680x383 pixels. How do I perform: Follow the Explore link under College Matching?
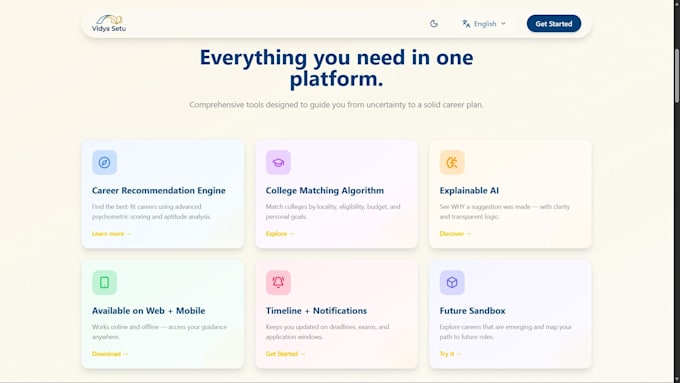pyautogui.click(x=280, y=234)
